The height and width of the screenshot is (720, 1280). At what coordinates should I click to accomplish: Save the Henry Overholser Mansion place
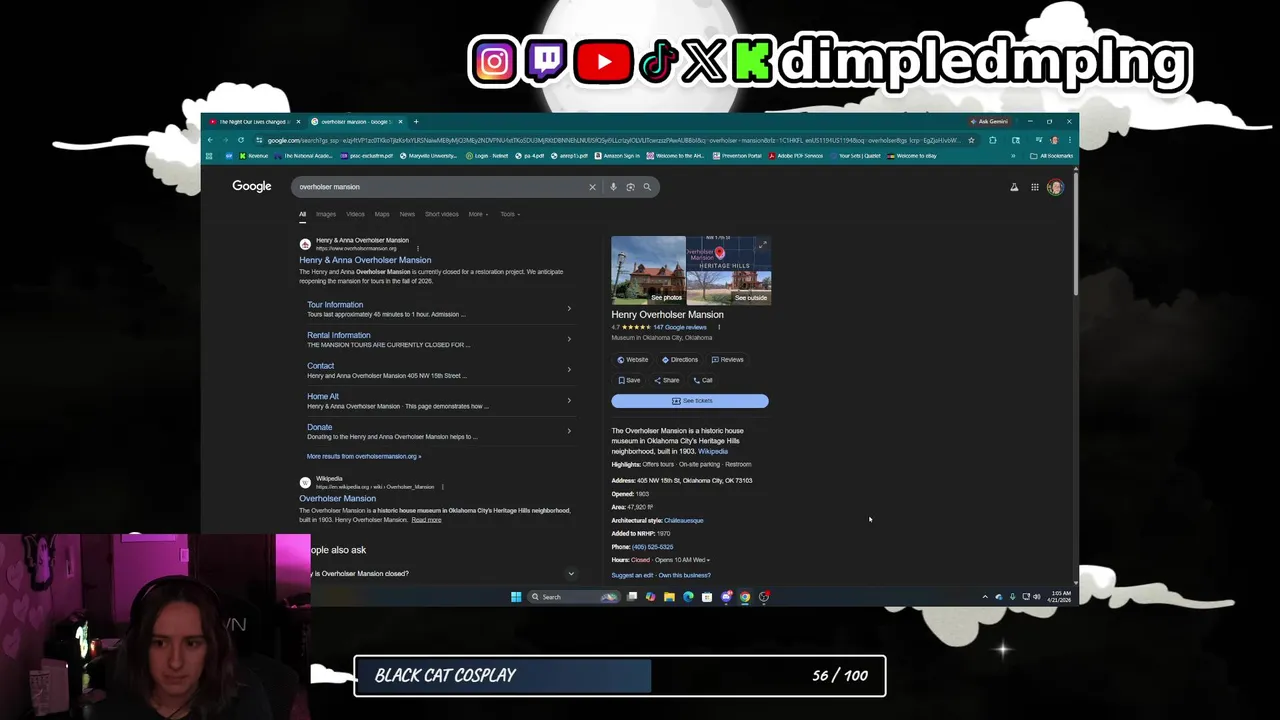pyautogui.click(x=629, y=380)
